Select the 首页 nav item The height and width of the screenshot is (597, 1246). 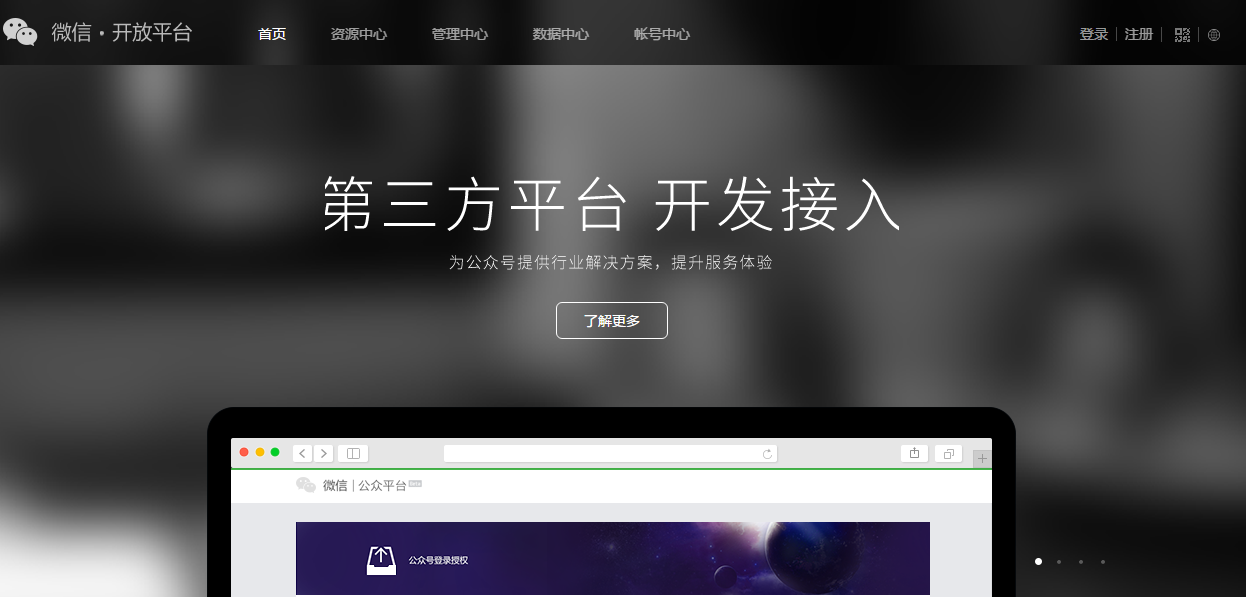272,34
